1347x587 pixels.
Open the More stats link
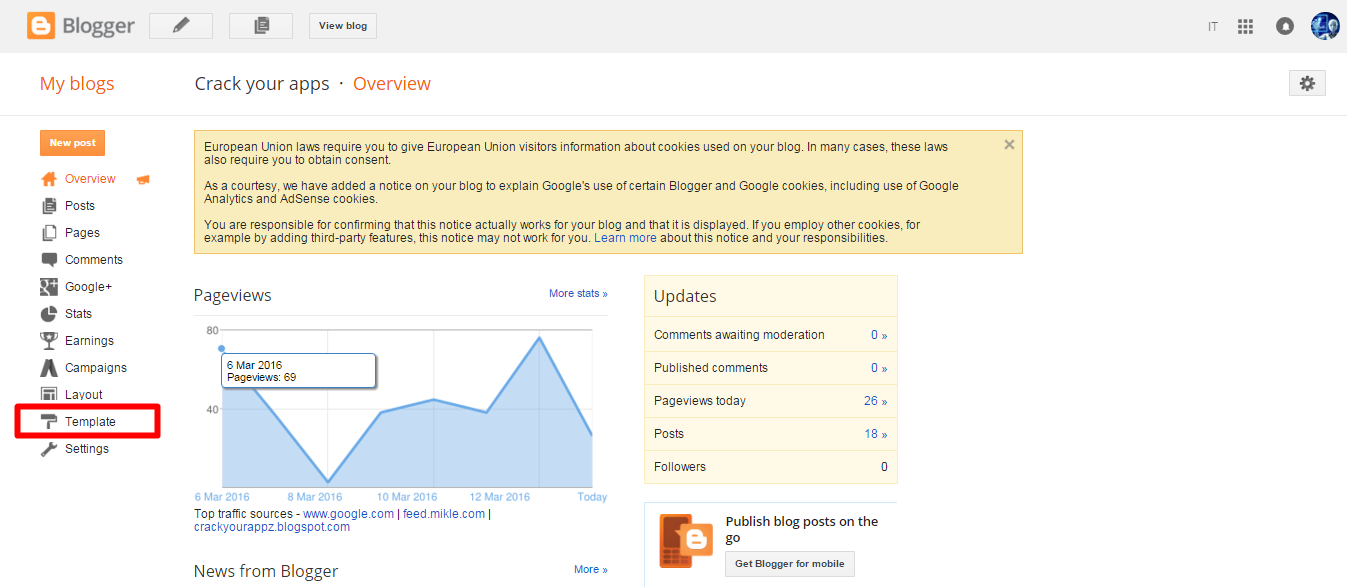tap(578, 294)
